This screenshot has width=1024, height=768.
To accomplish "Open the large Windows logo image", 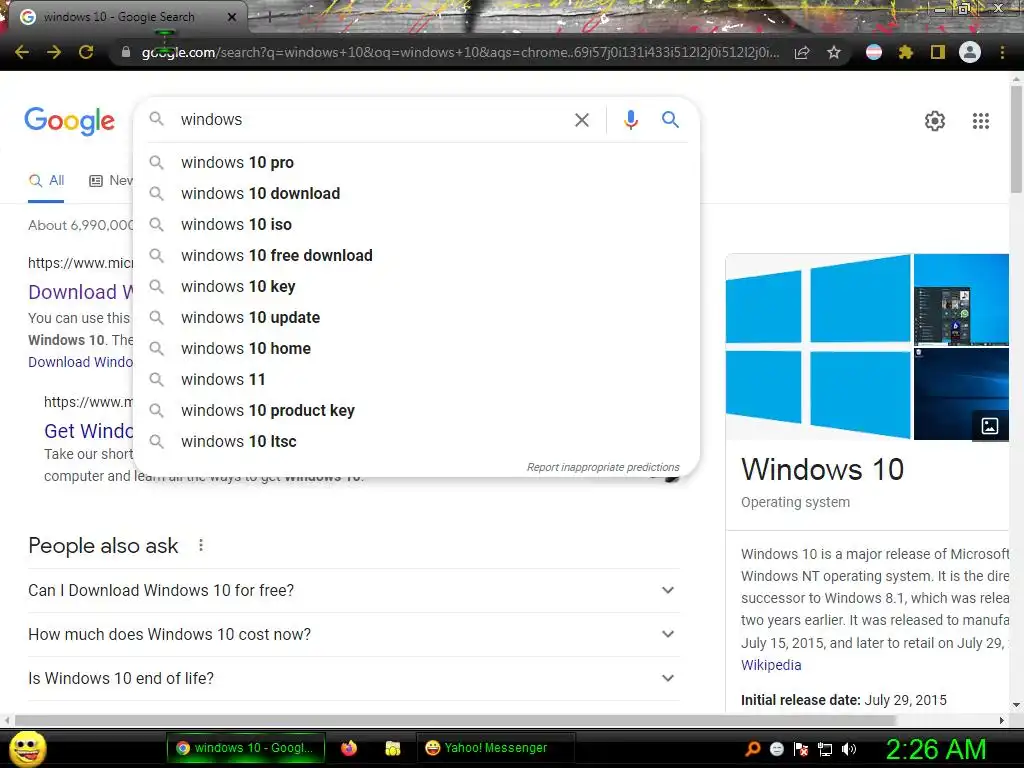I will pyautogui.click(x=818, y=346).
